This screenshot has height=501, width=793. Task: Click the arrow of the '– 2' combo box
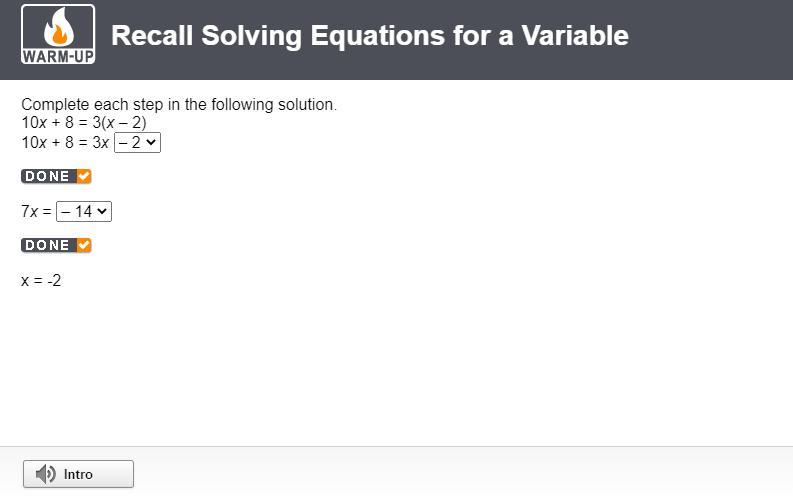coord(151,142)
